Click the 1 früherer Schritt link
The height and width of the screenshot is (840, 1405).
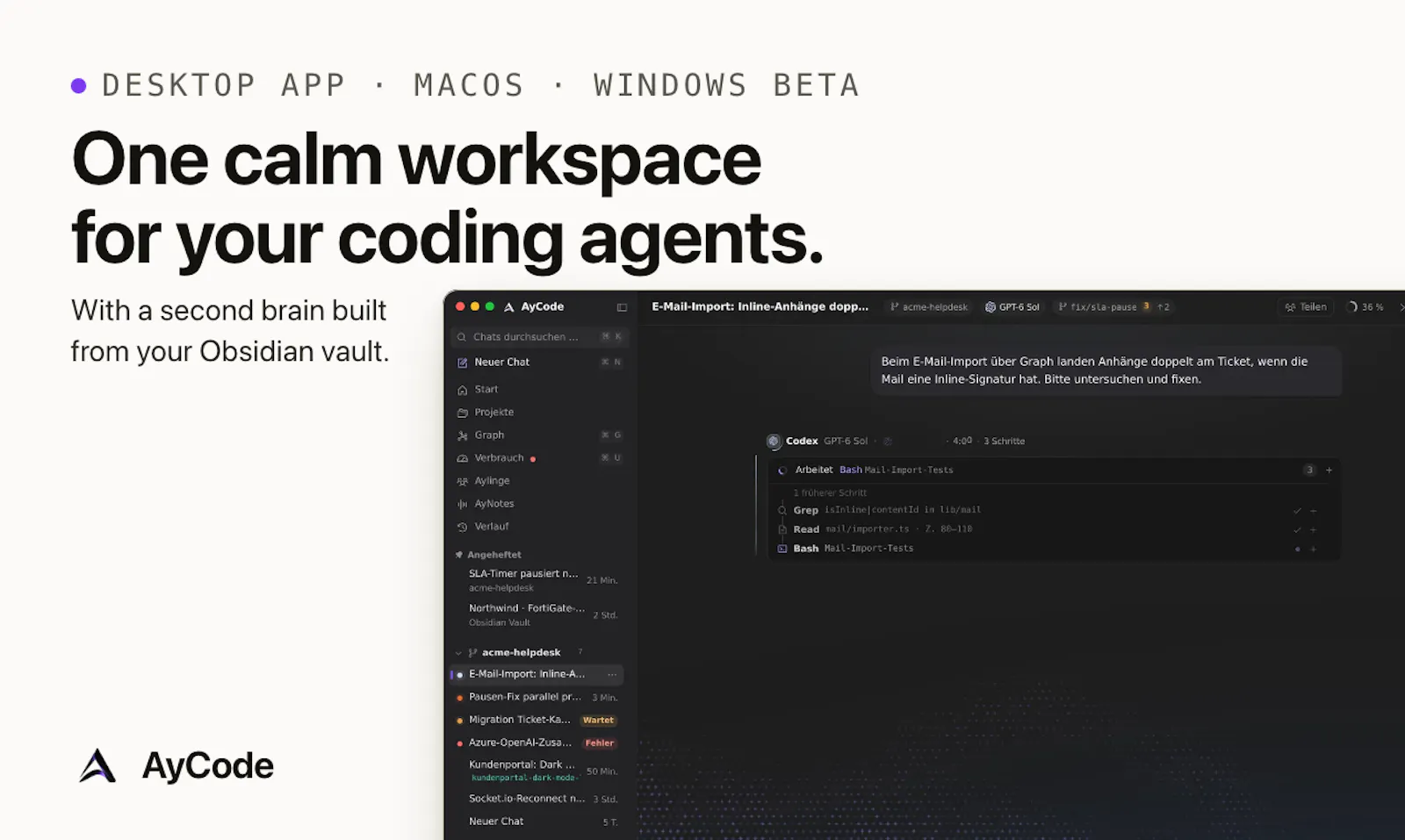pyautogui.click(x=830, y=493)
